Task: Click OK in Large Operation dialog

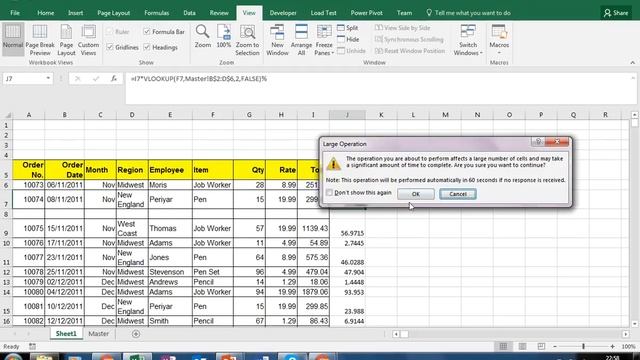Action: (x=416, y=194)
